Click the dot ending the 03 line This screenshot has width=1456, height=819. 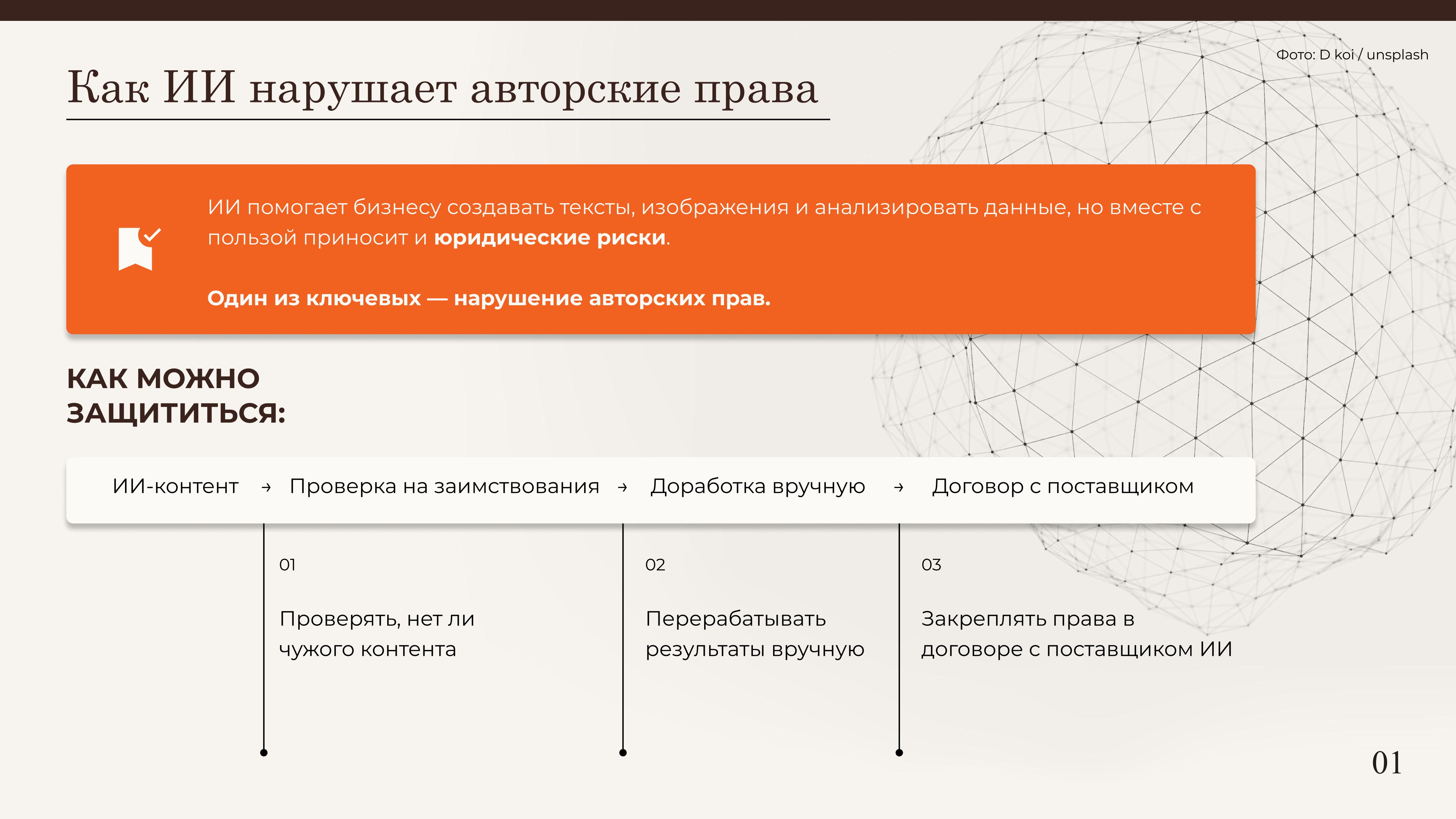coord(899,752)
